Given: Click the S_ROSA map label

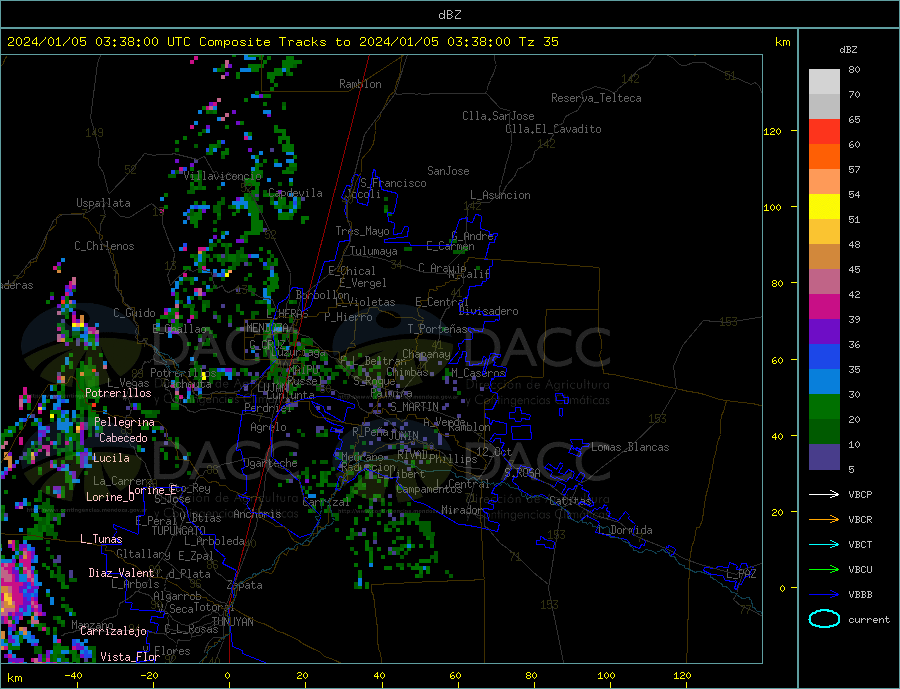Looking at the screenshot, I should coord(522,473).
